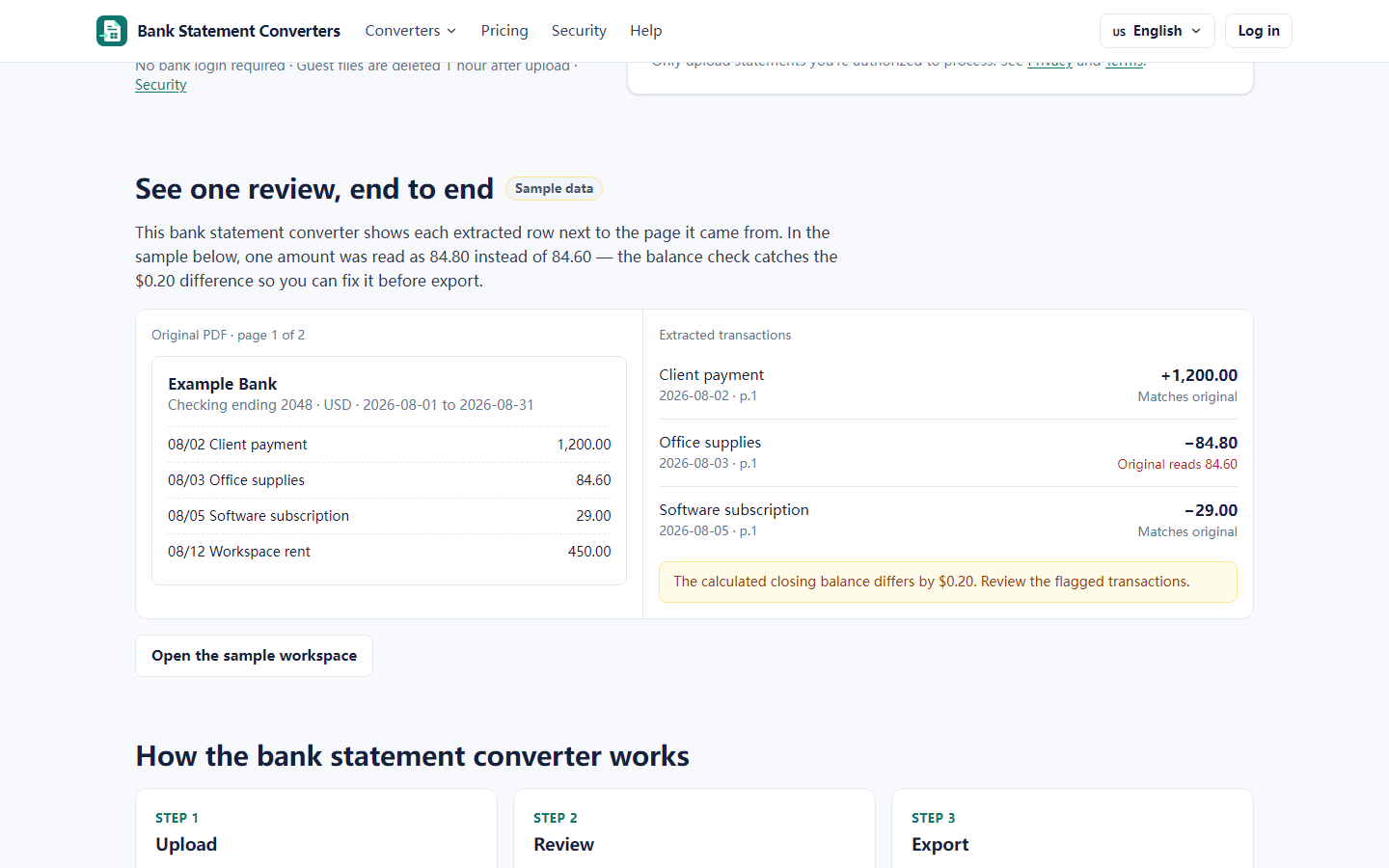Viewport: 1389px width, 868px height.
Task: Select the "How the bank statement converter works" heading
Action: click(412, 756)
